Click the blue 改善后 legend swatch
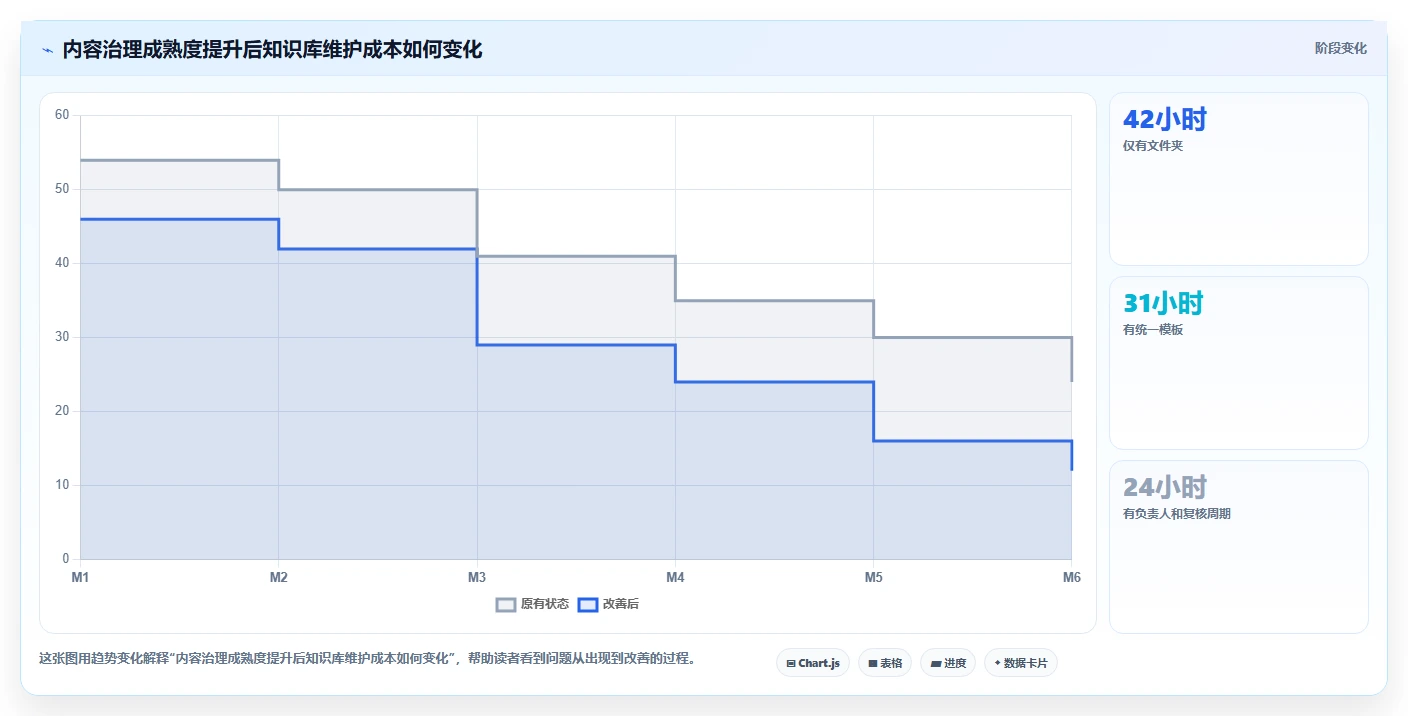 588,604
